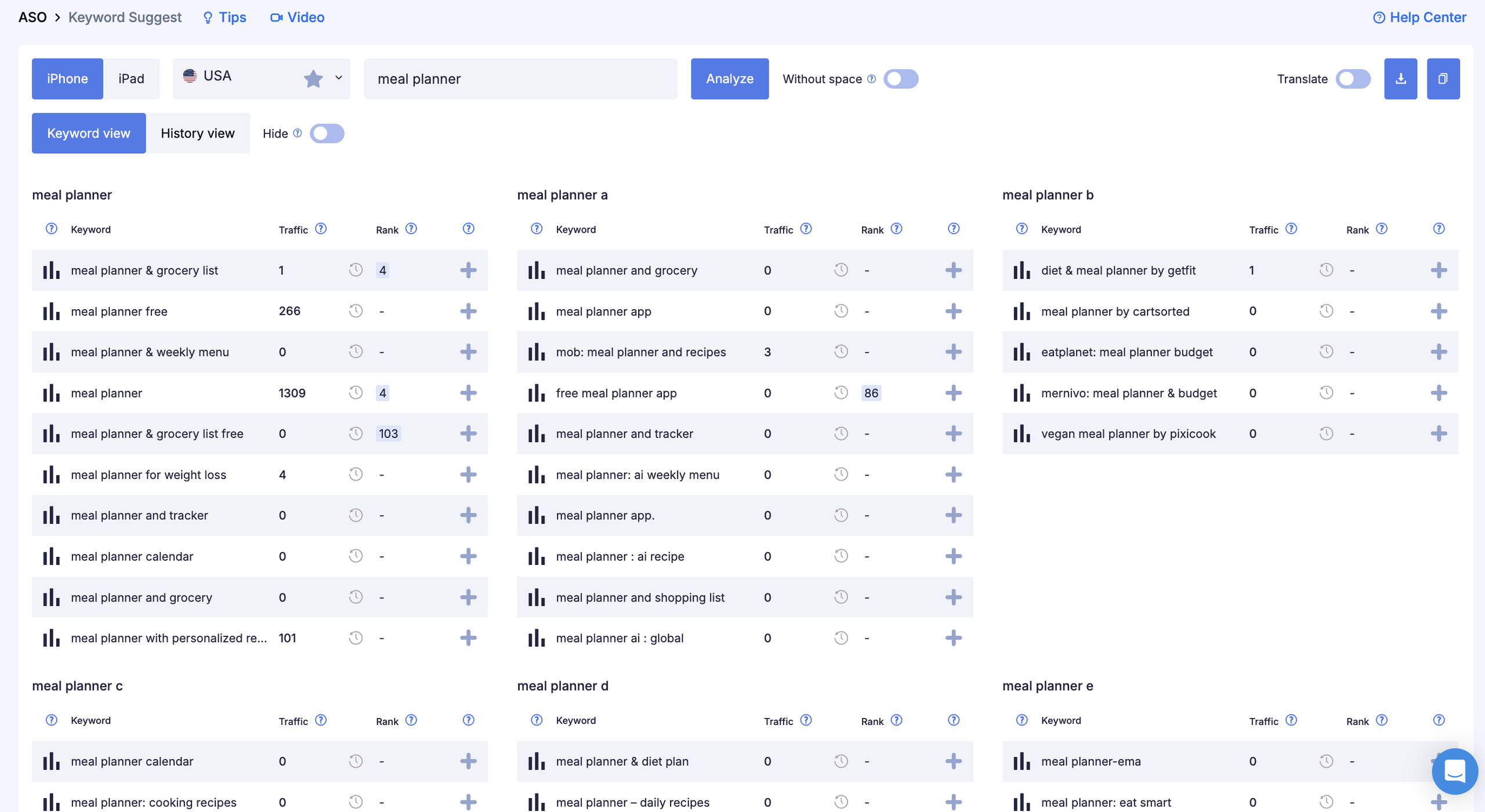Select the Keyword view tab
This screenshot has width=1485, height=812.
click(x=89, y=133)
